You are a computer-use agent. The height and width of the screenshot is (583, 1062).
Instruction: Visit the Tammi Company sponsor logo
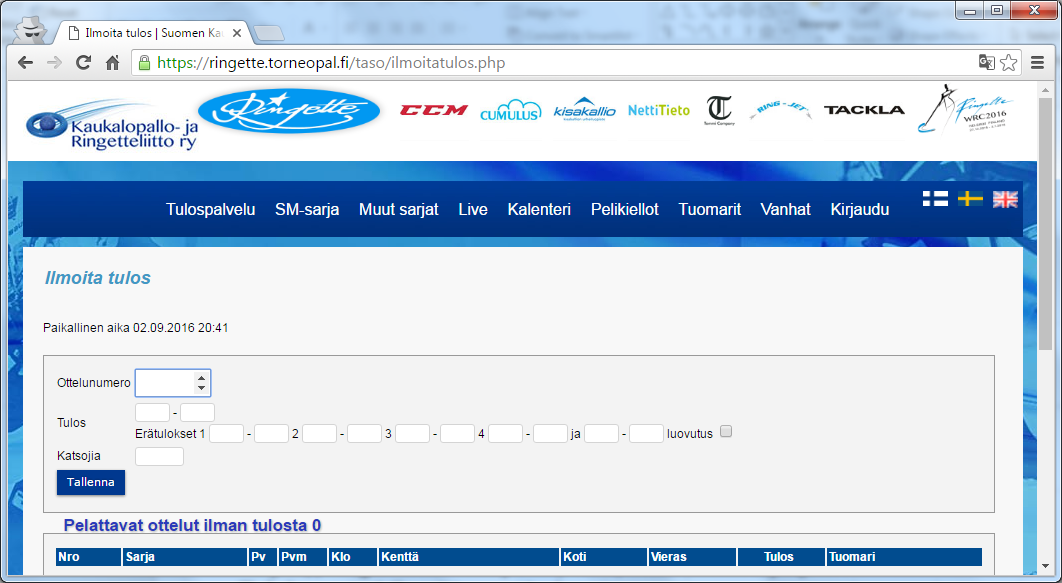[719, 110]
